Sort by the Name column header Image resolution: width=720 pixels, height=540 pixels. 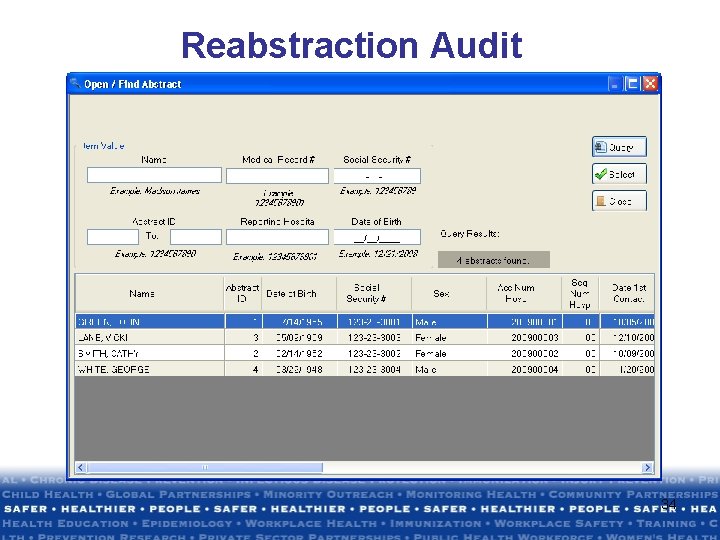pos(150,293)
